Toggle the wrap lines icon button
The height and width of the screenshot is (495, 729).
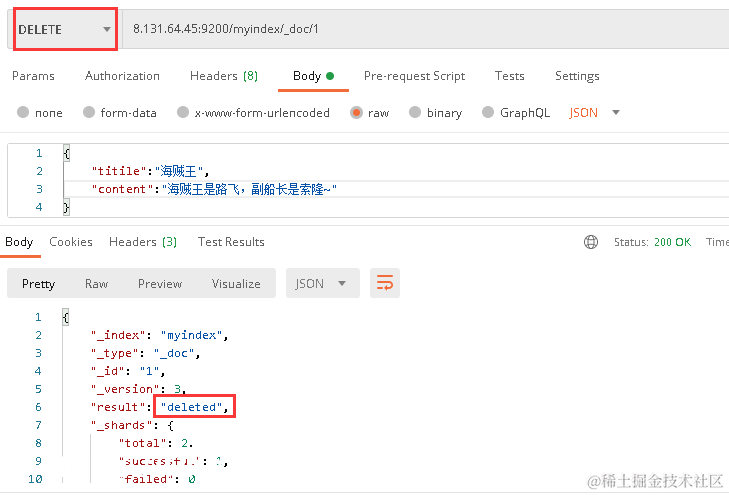[x=384, y=283]
